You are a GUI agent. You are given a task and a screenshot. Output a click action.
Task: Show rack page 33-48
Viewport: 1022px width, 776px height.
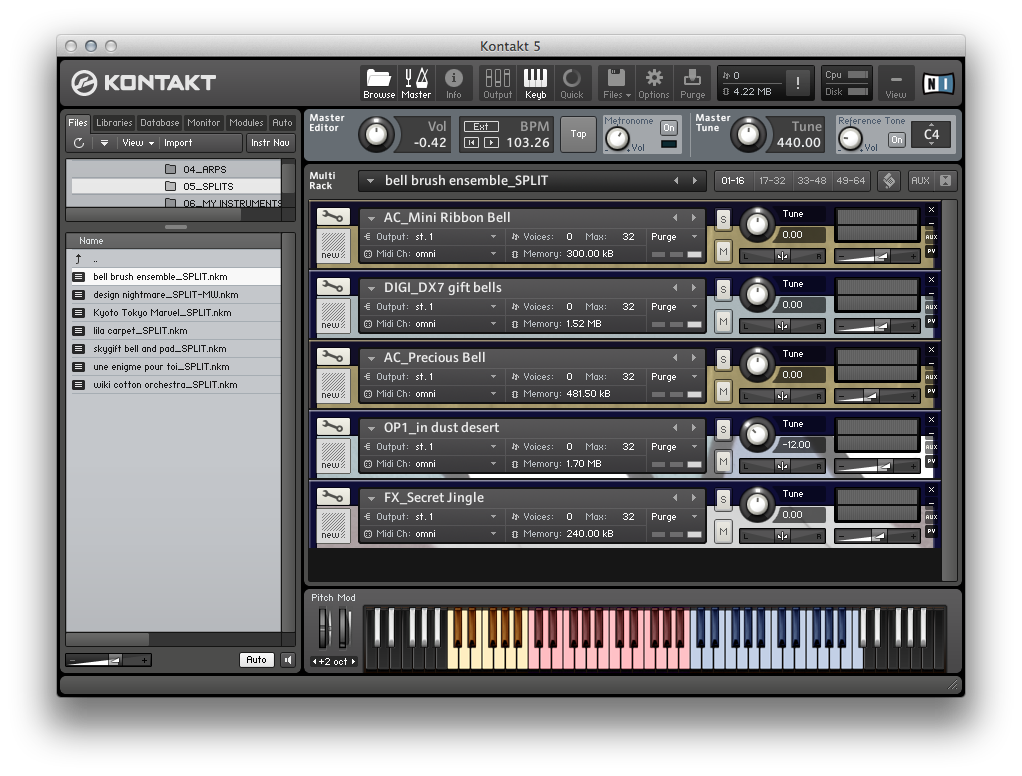pos(811,180)
